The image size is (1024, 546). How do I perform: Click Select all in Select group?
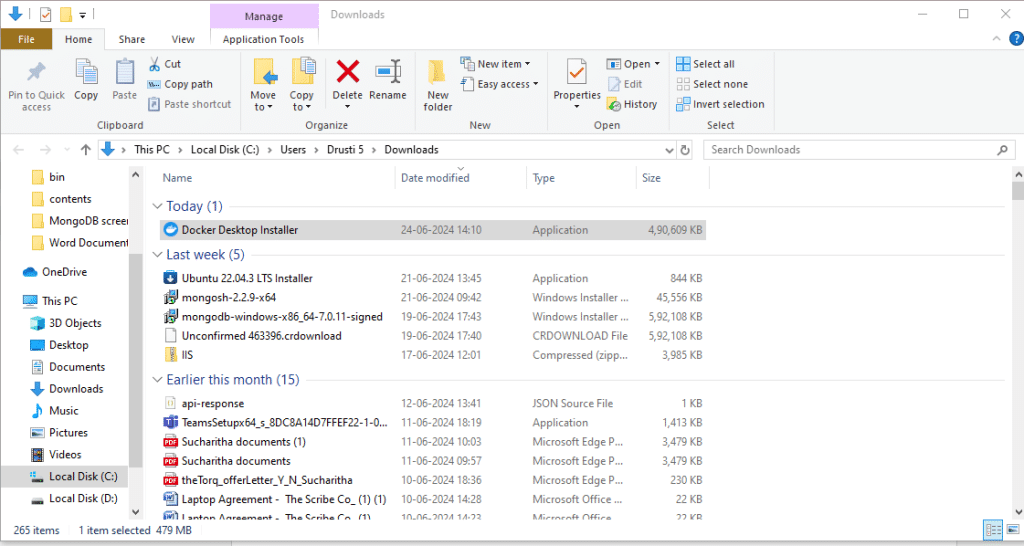705,64
